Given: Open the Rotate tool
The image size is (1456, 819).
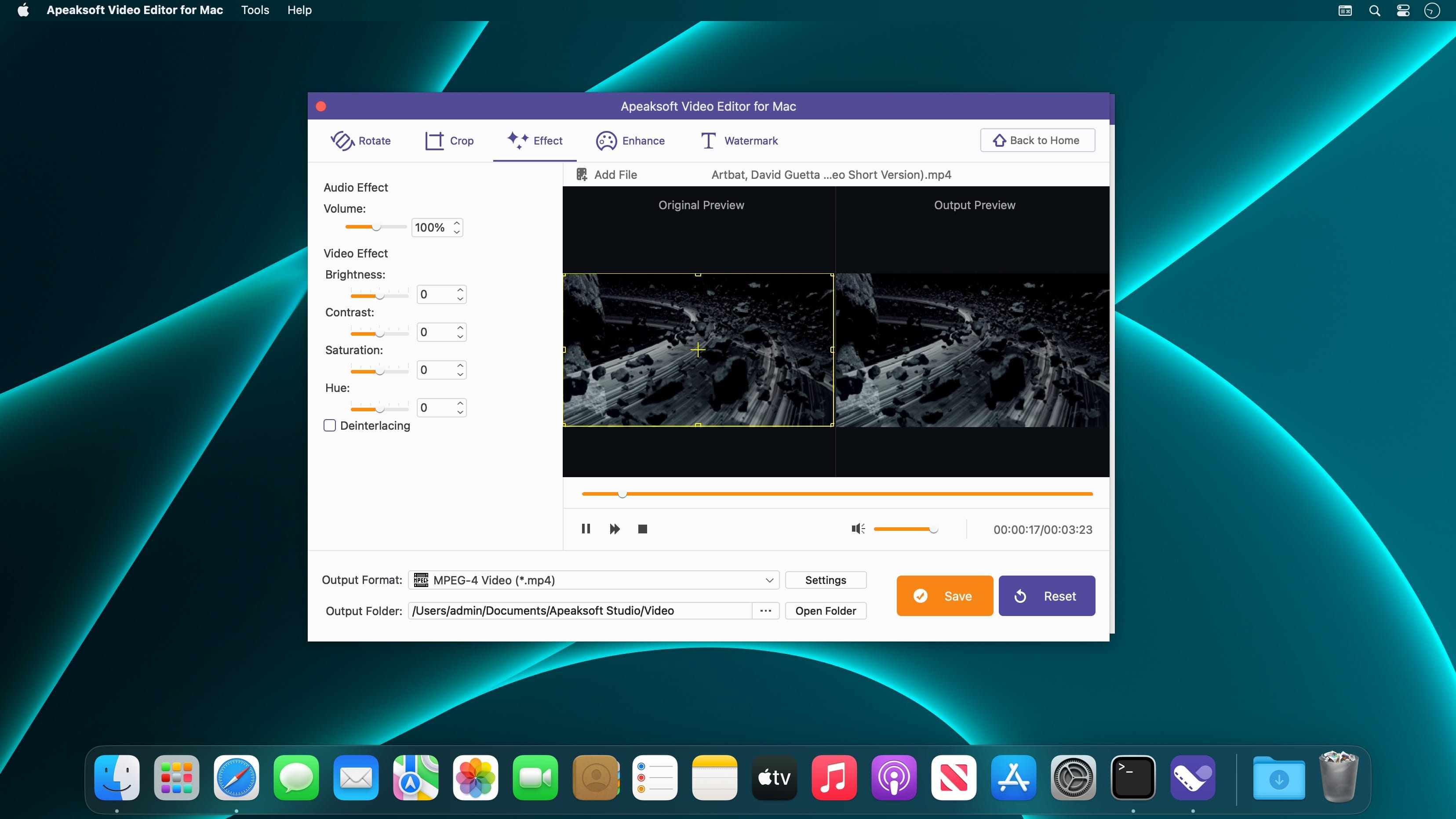Looking at the screenshot, I should click(x=360, y=141).
